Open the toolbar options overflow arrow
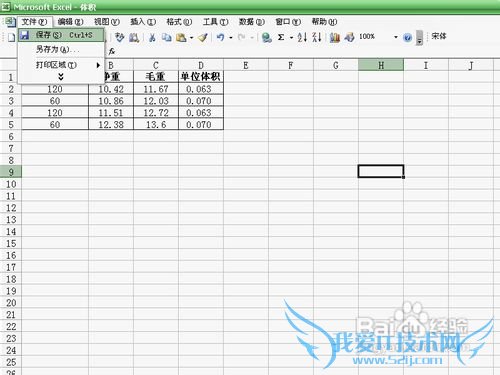 (420, 38)
